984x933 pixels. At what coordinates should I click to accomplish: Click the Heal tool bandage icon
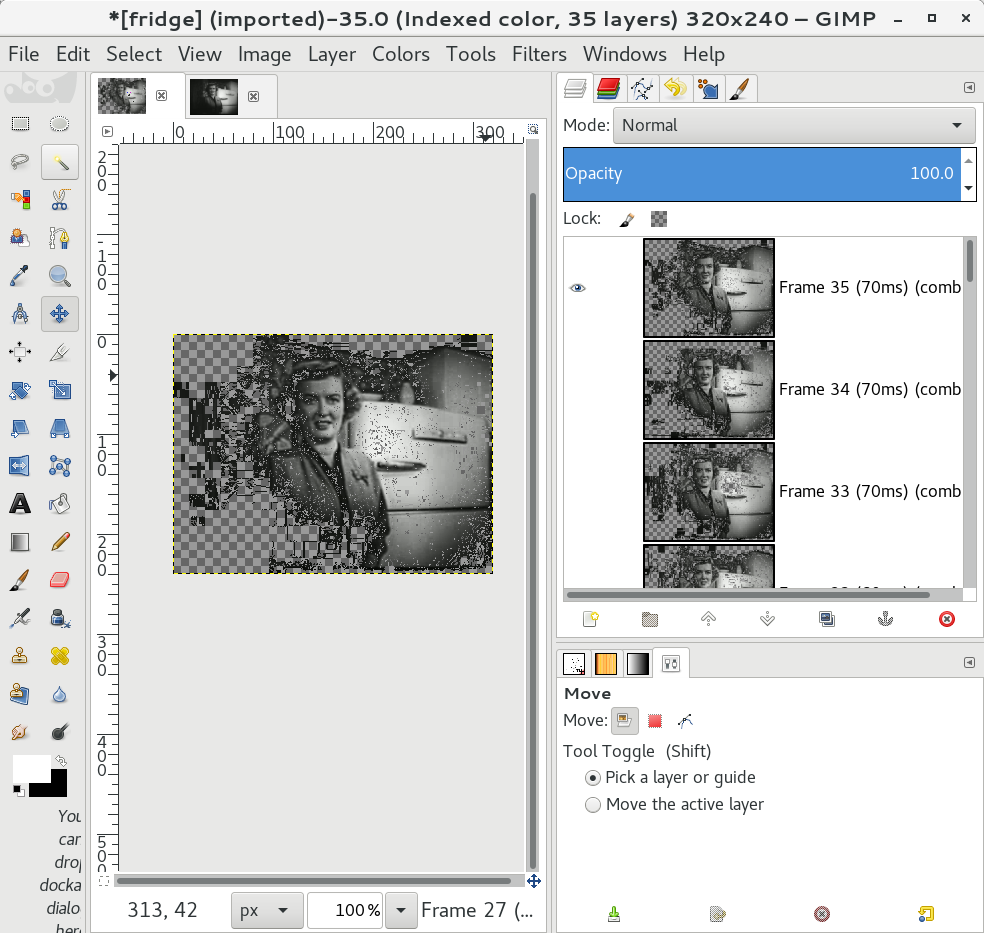click(59, 656)
